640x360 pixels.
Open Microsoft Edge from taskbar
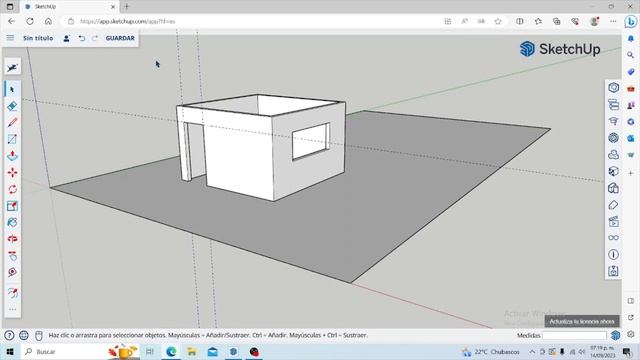coord(171,352)
